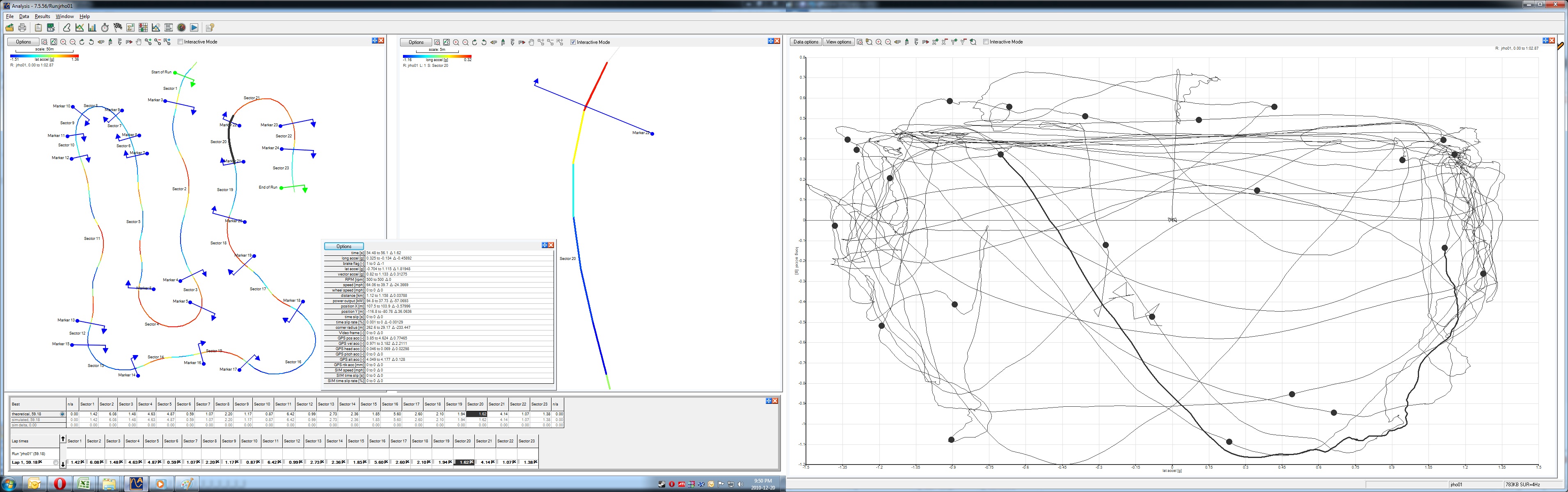
Task: Click the 'speed [mph]' row in data panel
Action: (438, 285)
